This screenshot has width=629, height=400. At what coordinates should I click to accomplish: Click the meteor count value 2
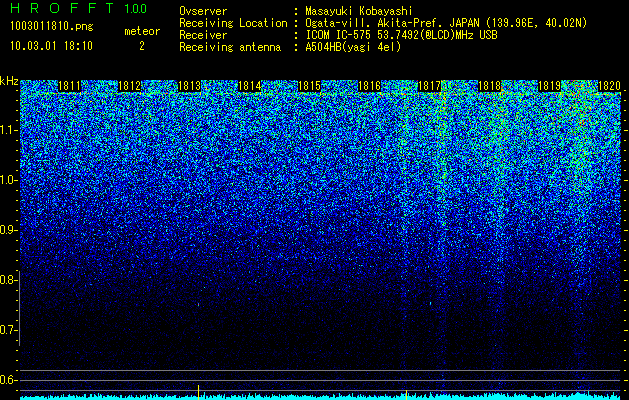(142, 46)
